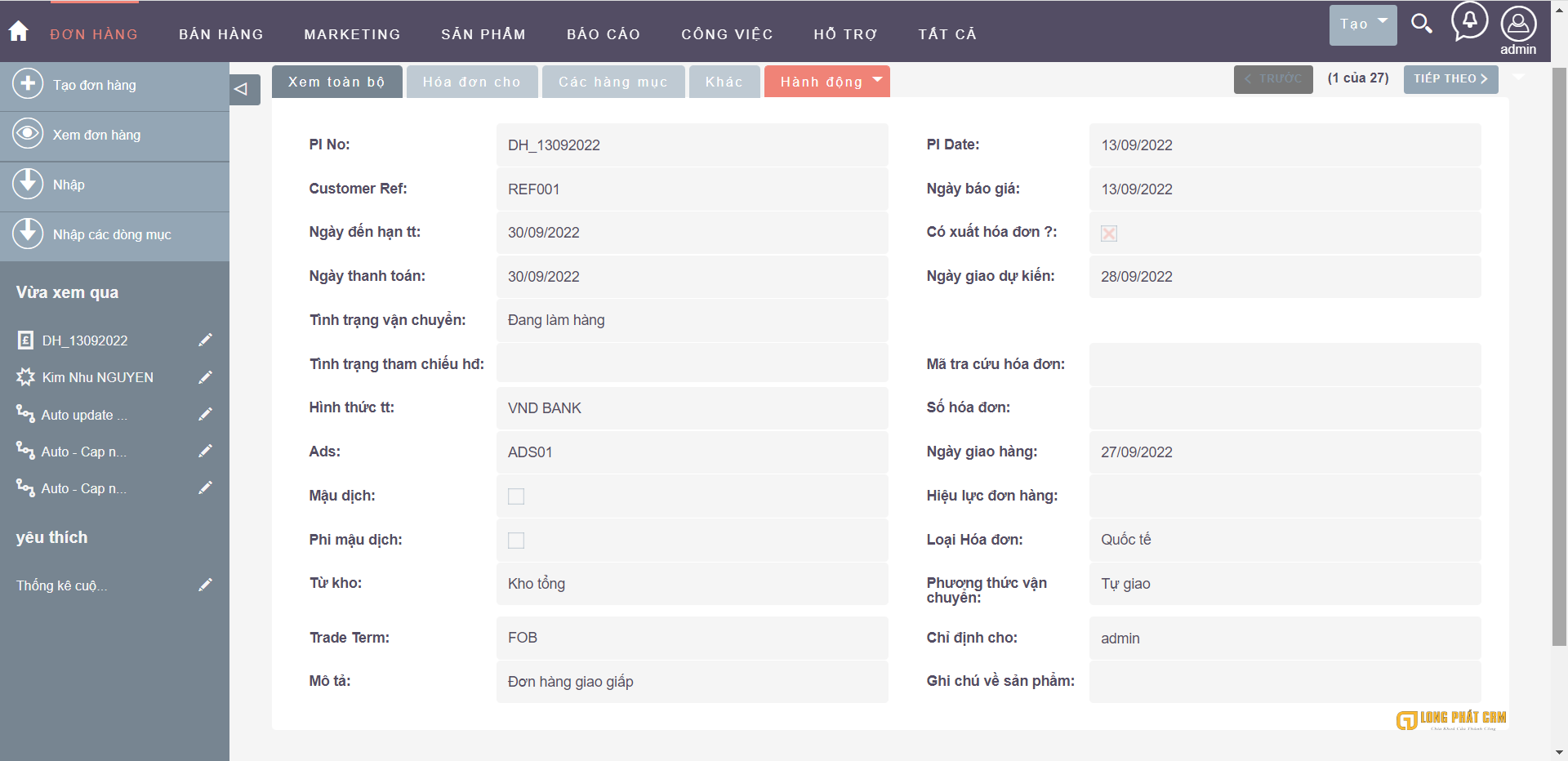This screenshot has width=1568, height=761.
Task: Open the admin user profile icon
Action: [x=1518, y=24]
